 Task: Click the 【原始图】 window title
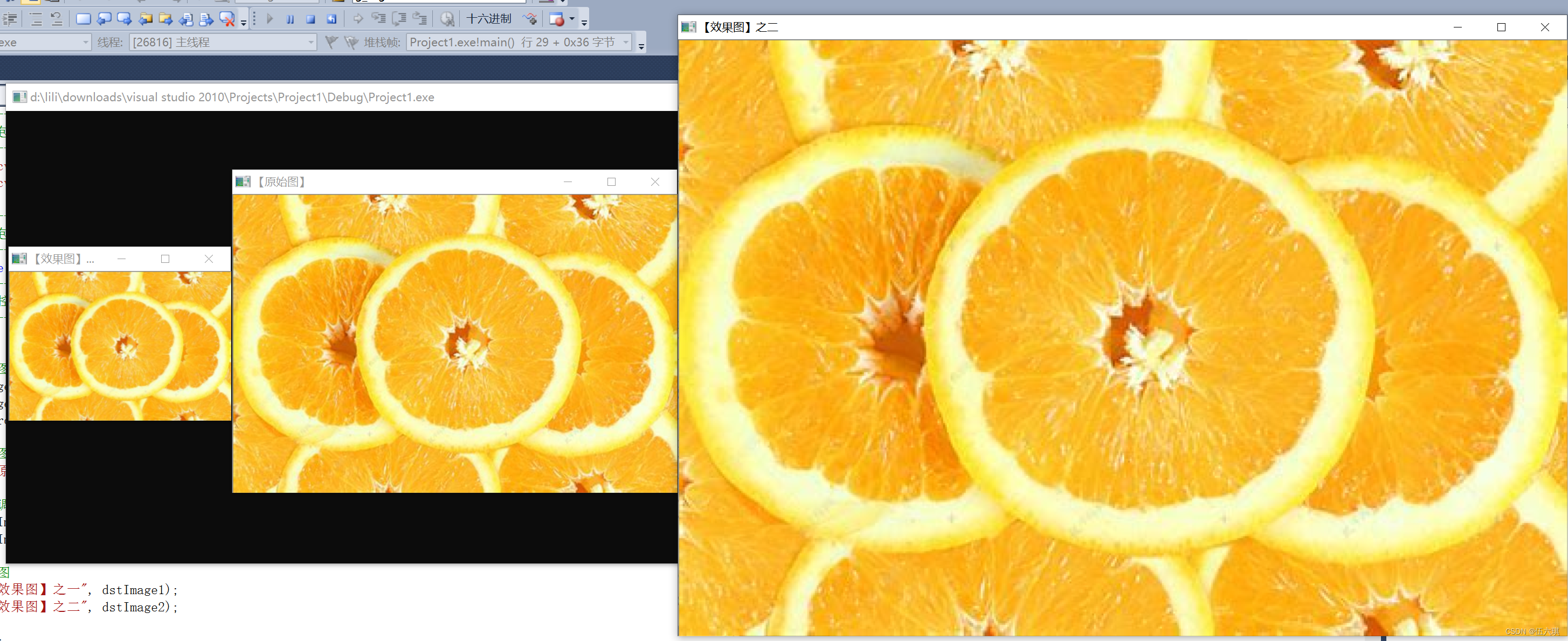(x=281, y=182)
